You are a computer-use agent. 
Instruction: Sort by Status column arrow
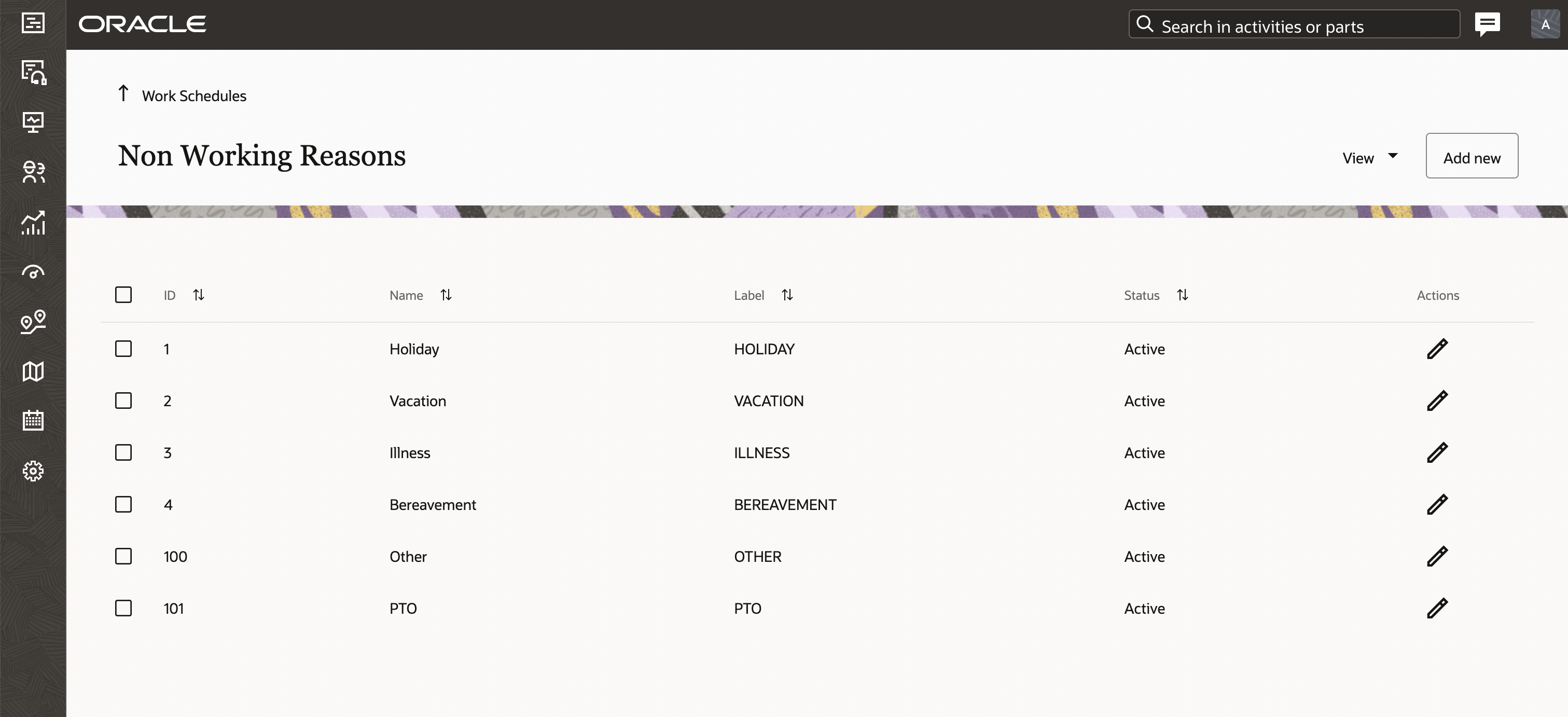point(1183,295)
